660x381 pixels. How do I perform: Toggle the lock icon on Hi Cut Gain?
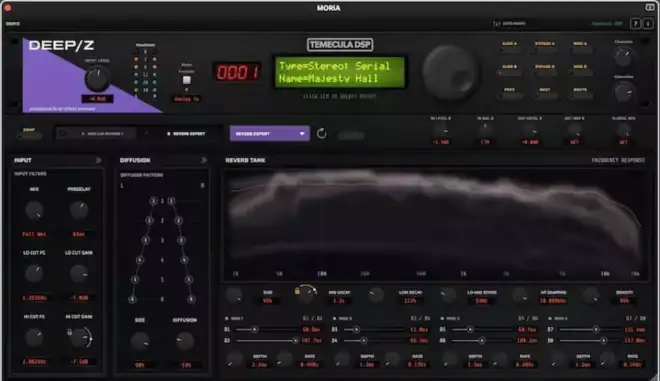point(70,332)
